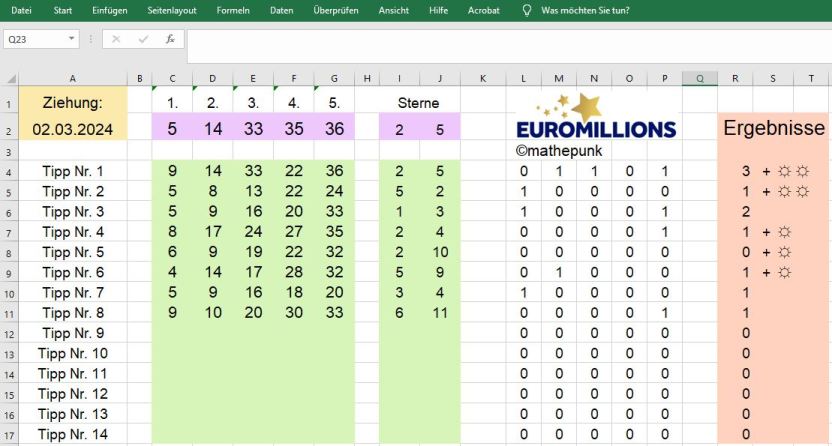This screenshot has height=446, width=832.
Task: Open the Datei menu
Action: (x=21, y=10)
